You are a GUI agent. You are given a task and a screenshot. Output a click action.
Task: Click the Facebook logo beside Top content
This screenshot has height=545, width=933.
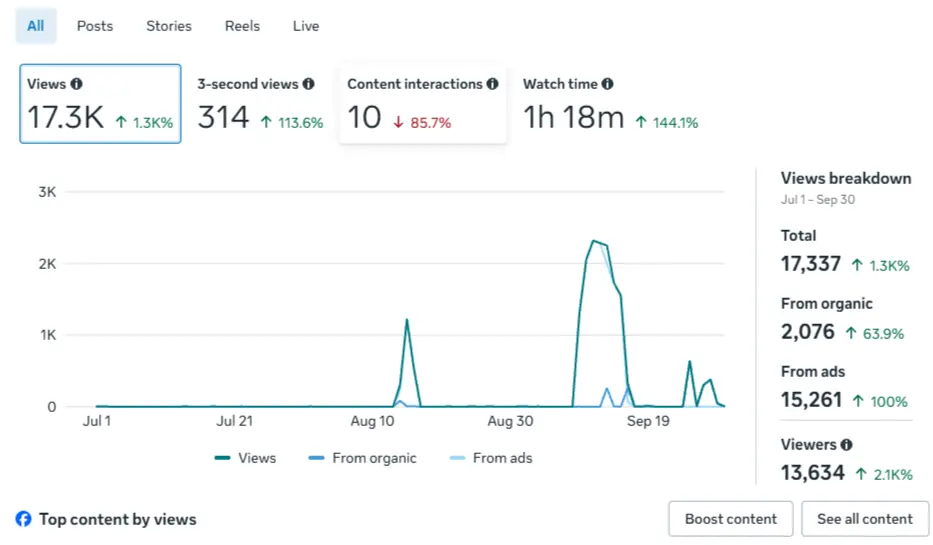point(24,519)
